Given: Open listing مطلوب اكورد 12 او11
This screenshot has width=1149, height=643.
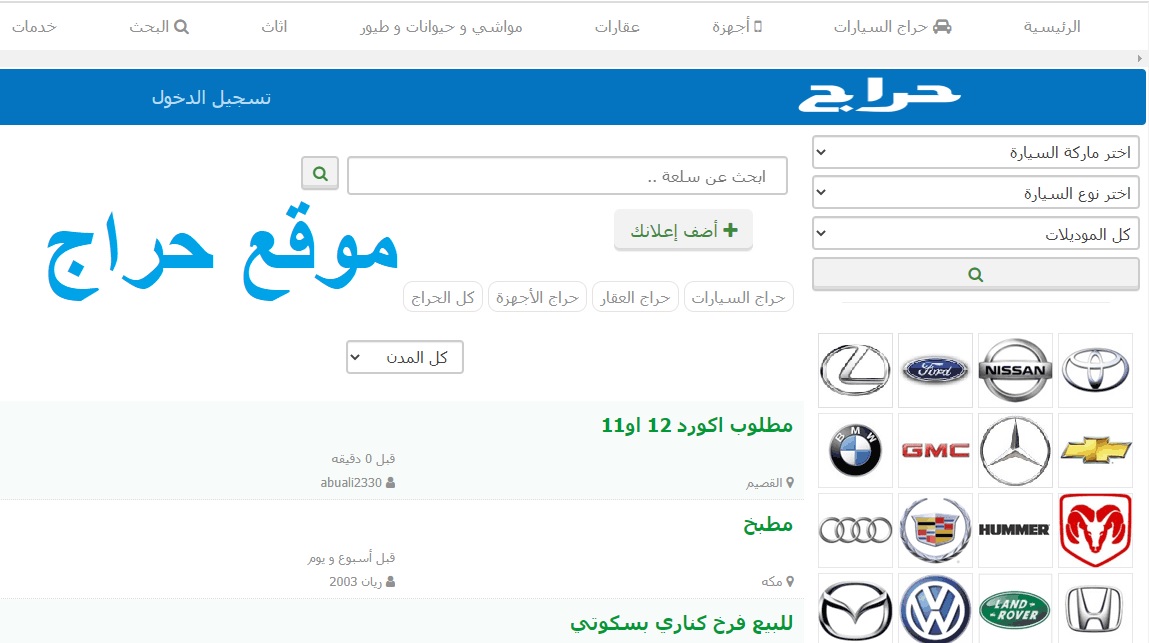Looking at the screenshot, I should (x=697, y=425).
